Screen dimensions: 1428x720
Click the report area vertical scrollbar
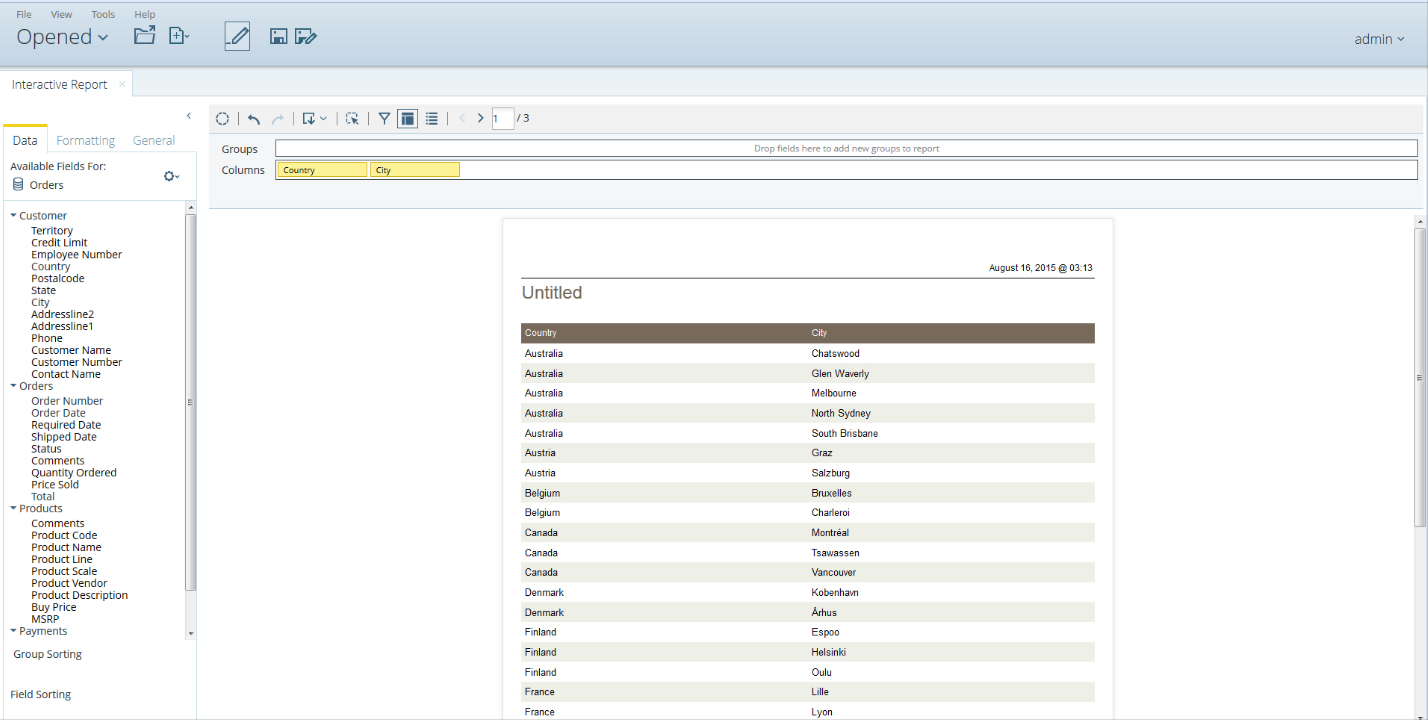click(1420, 377)
